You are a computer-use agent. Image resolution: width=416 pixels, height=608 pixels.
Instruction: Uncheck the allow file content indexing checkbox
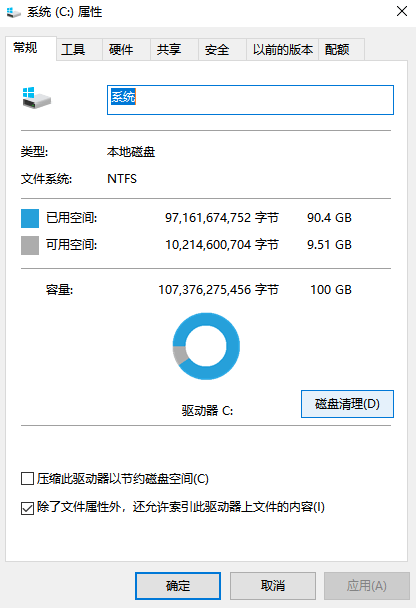click(27, 508)
